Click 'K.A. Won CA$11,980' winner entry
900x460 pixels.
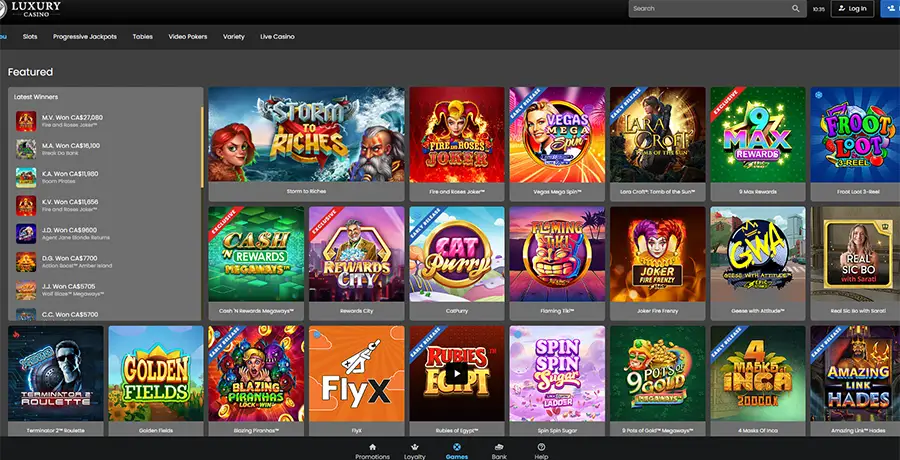(70, 173)
